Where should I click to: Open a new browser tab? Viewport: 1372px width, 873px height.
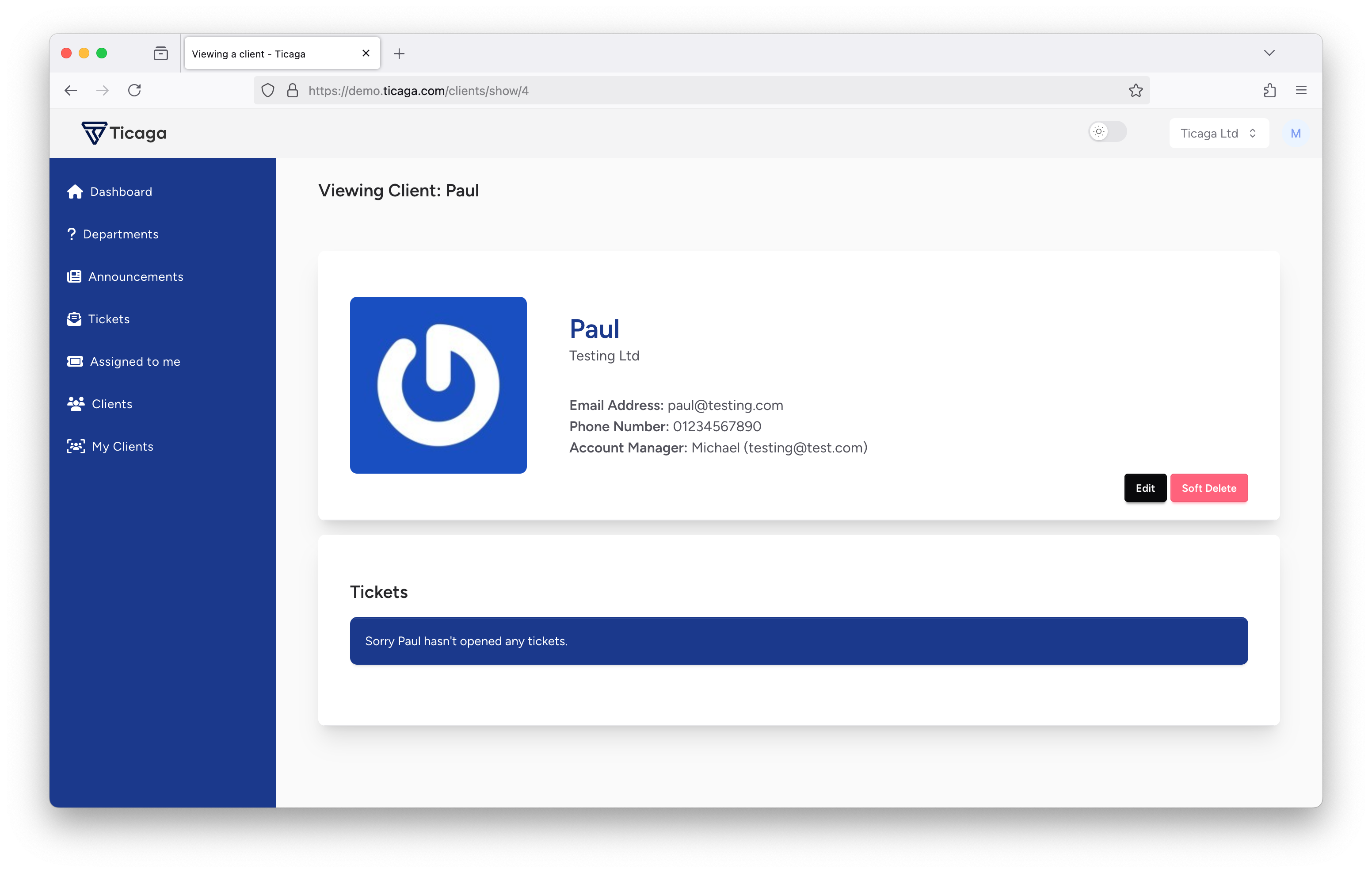click(399, 54)
